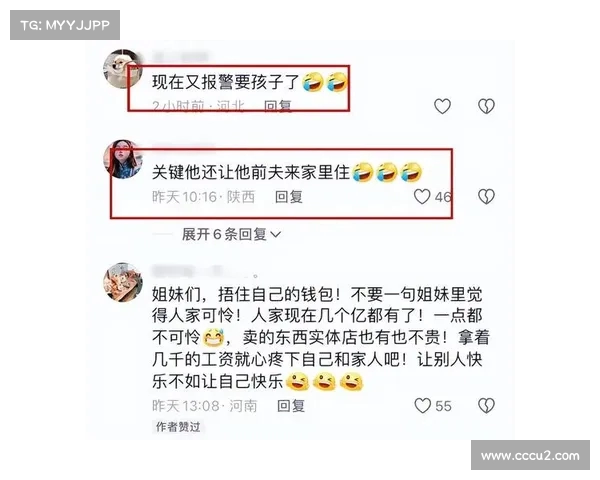Dislike the 陕西 comment with broken heart
The width and height of the screenshot is (600, 480).
point(486,197)
